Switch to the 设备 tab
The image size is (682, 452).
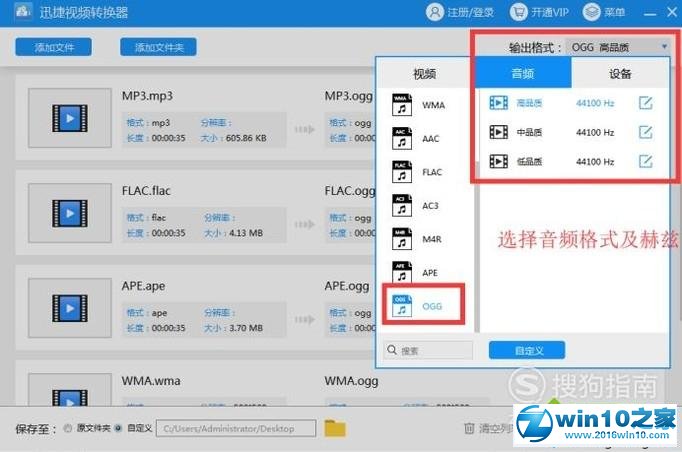(620, 74)
